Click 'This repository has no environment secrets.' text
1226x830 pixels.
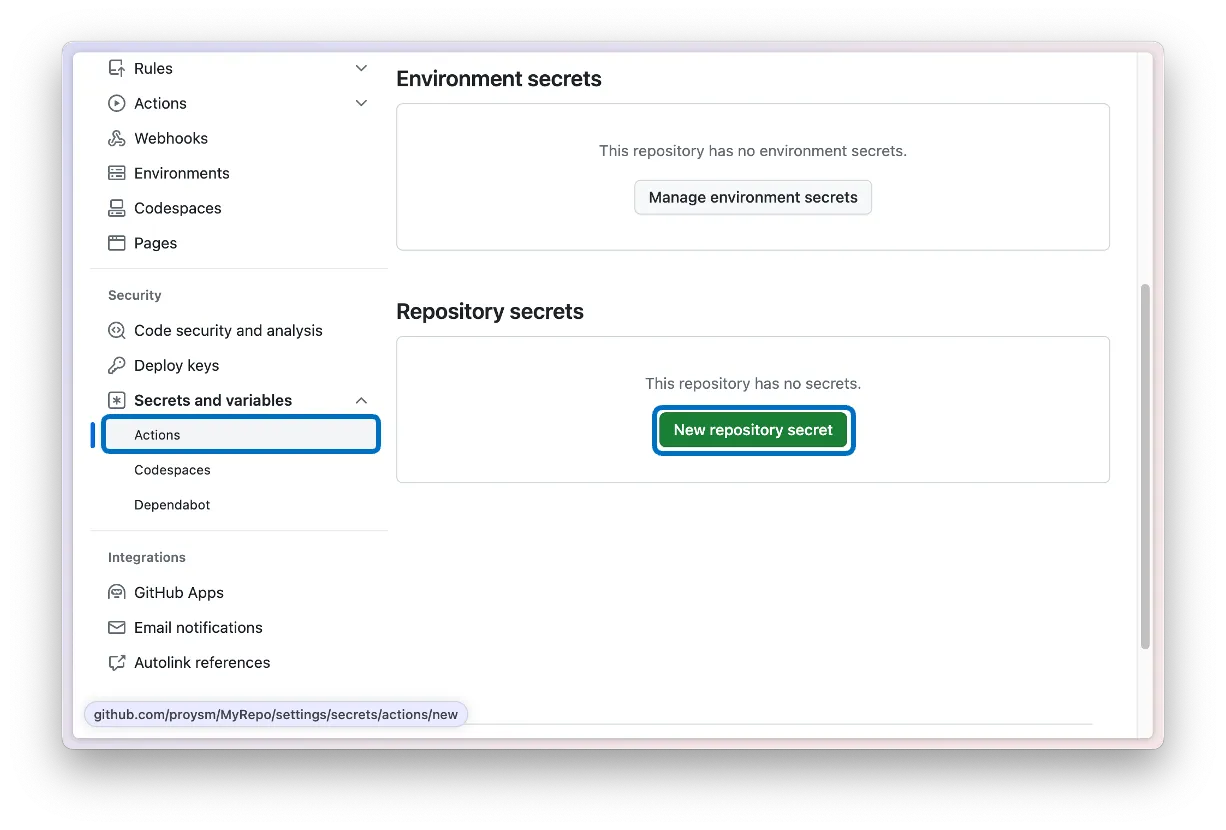click(x=753, y=151)
